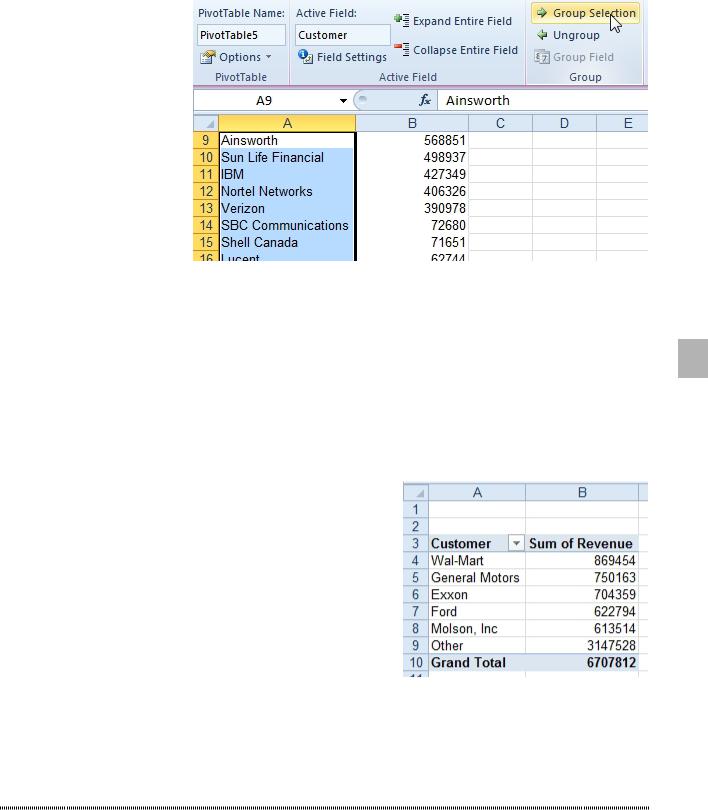The width and height of the screenshot is (708, 810).
Task: Click the Ainsworth cell
Action: pos(287,140)
